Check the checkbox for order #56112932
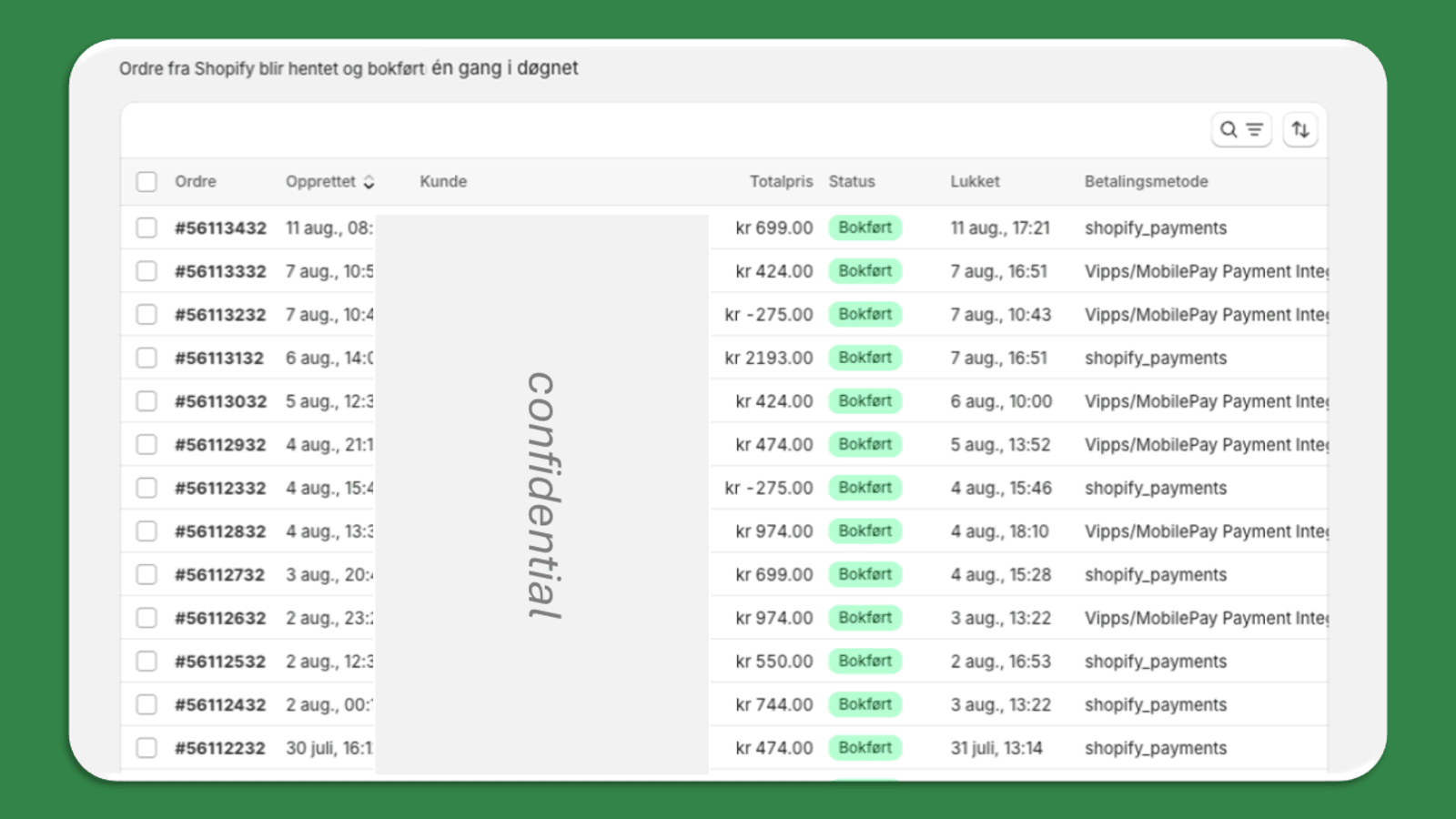This screenshot has height=819, width=1456. click(147, 444)
